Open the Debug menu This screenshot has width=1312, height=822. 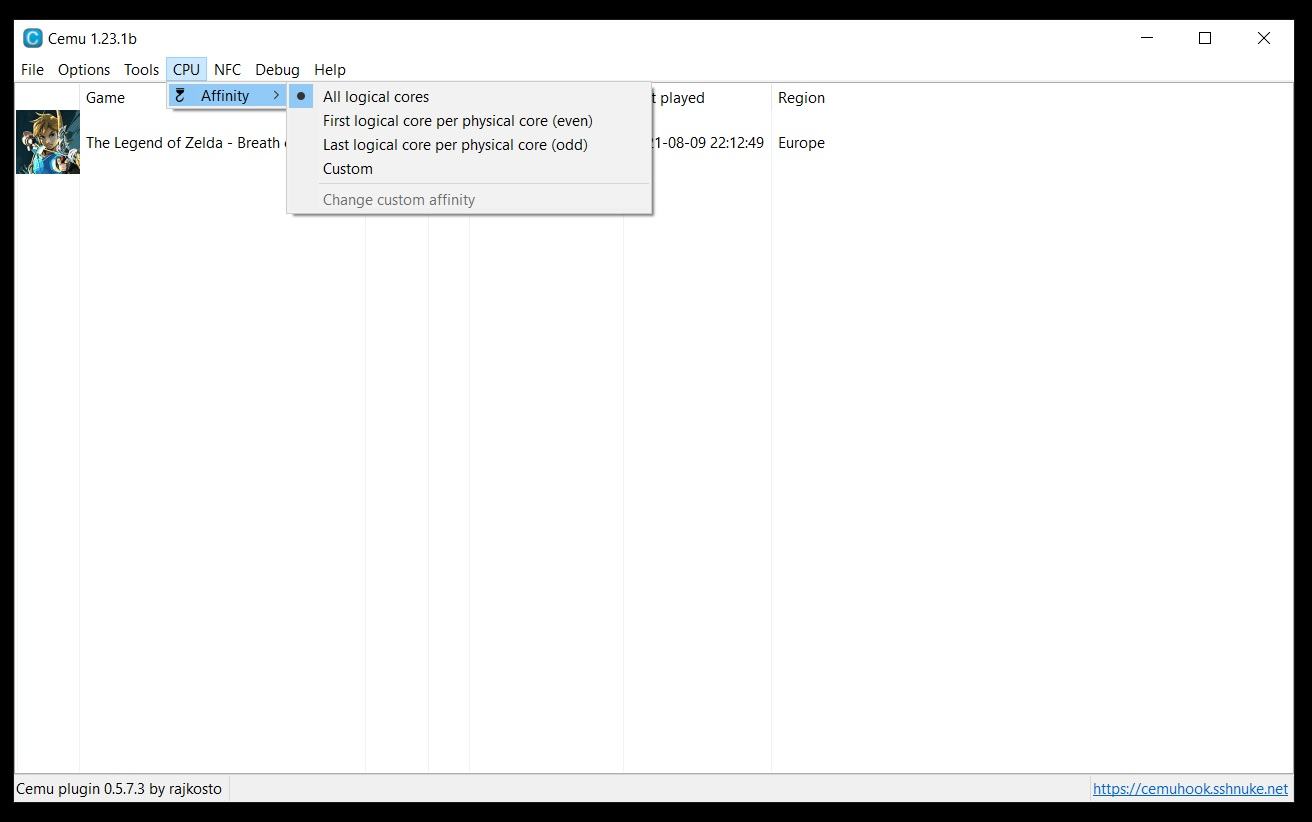(x=277, y=70)
